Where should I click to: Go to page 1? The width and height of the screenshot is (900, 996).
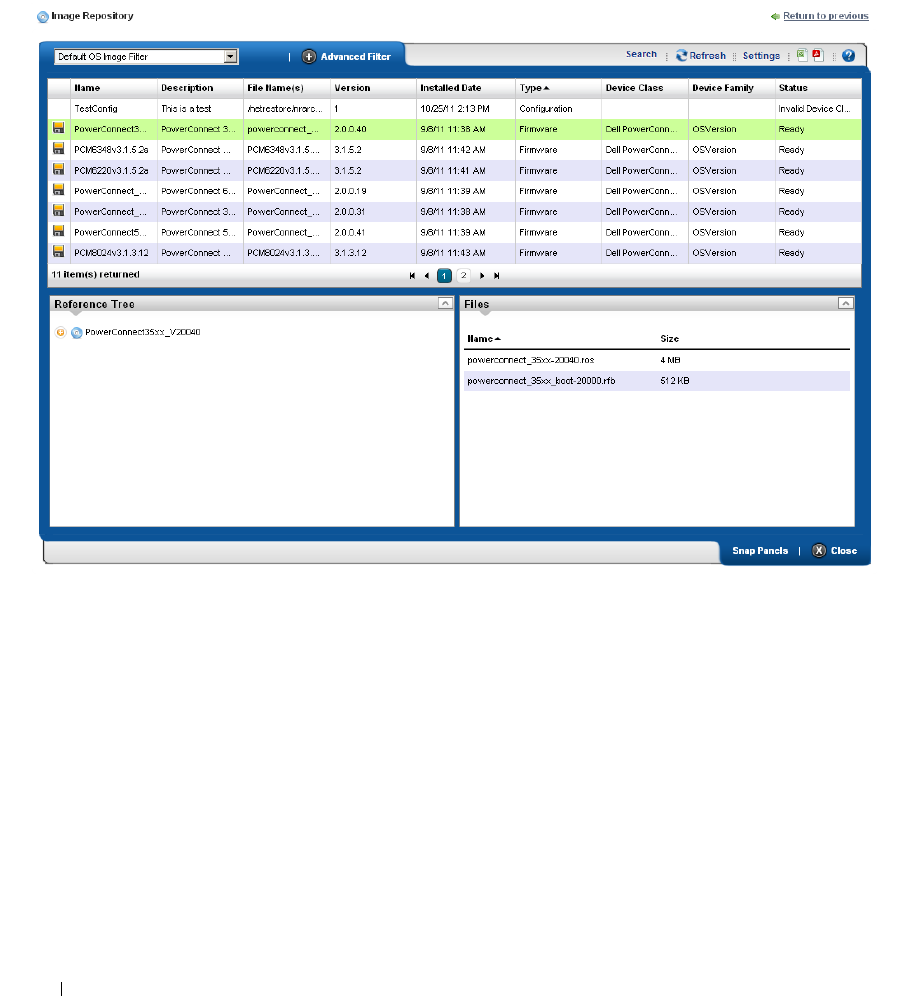pos(445,276)
